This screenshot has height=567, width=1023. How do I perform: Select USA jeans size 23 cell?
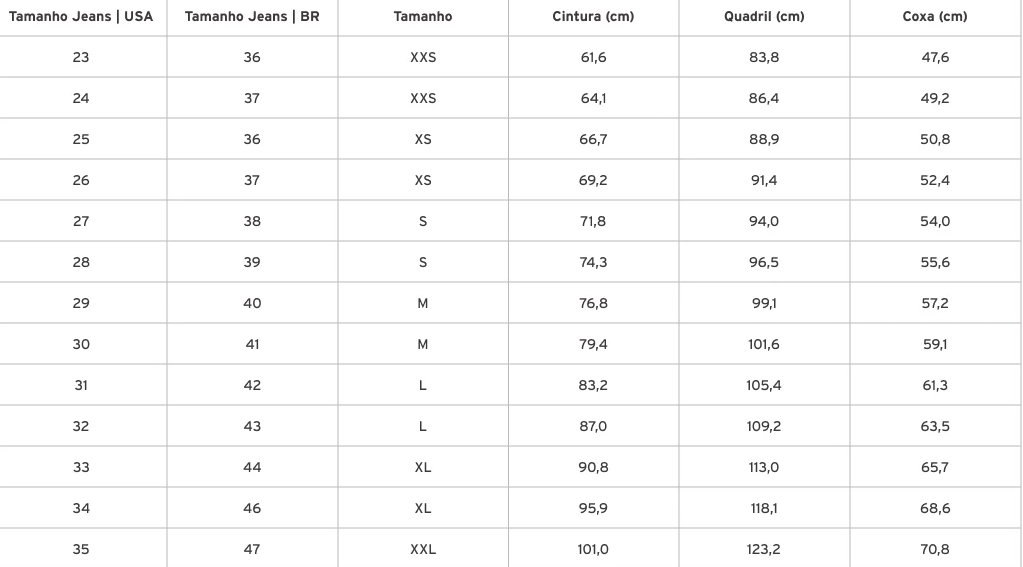(81, 57)
